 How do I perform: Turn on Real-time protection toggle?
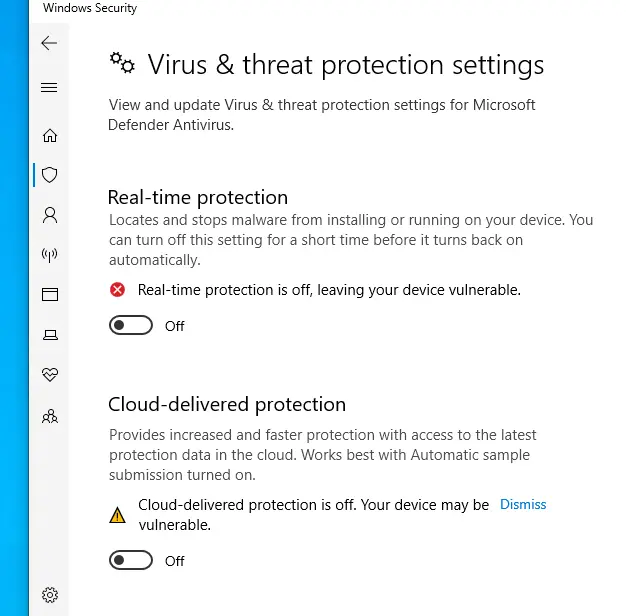(x=131, y=326)
